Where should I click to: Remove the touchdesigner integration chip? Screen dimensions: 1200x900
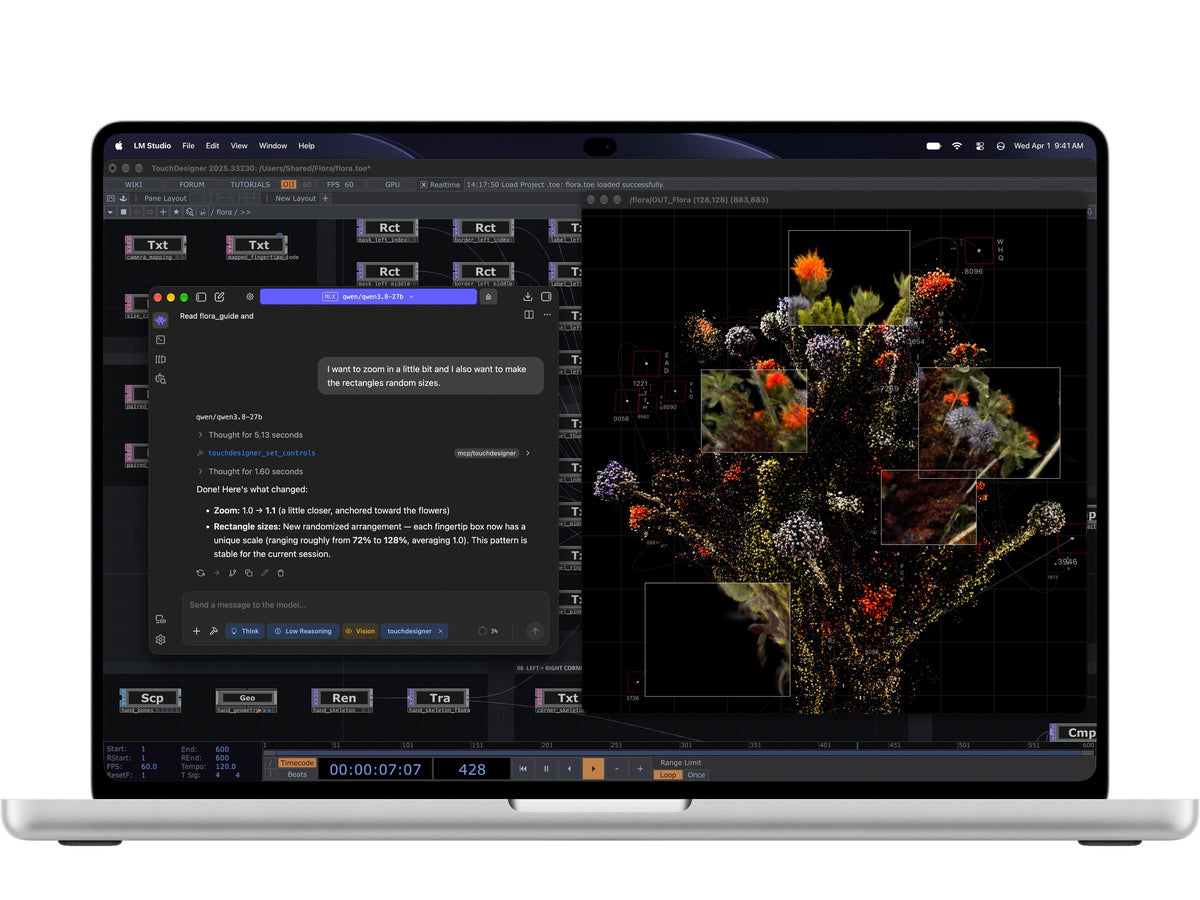[x=440, y=631]
